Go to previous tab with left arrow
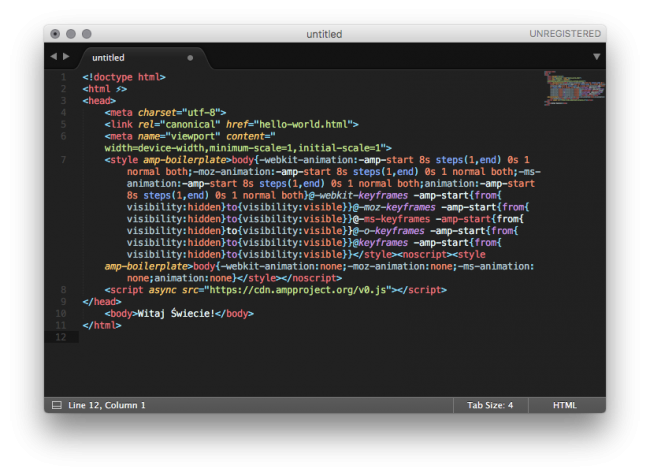Screen dimensions: 650x476 pyautogui.click(x=53, y=56)
